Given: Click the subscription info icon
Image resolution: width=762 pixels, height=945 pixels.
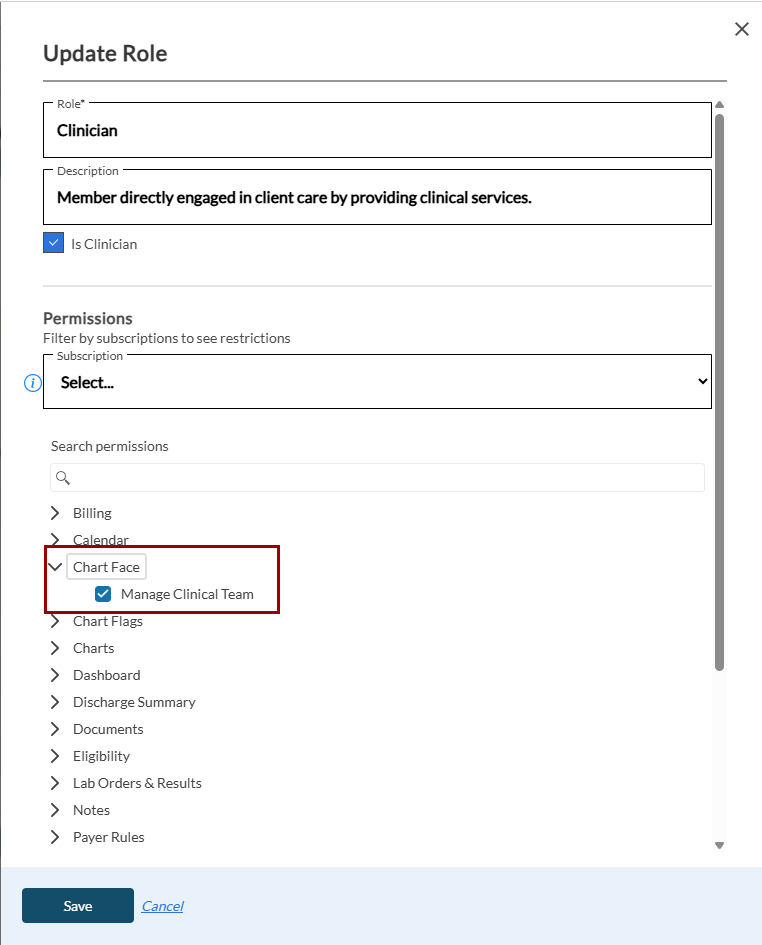Looking at the screenshot, I should pos(33,383).
